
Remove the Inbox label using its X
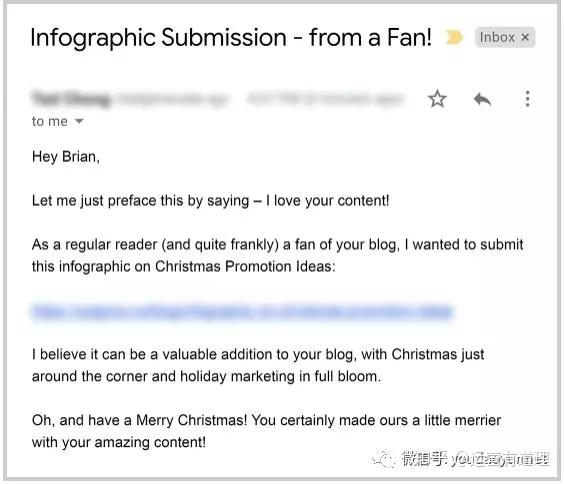(x=525, y=37)
